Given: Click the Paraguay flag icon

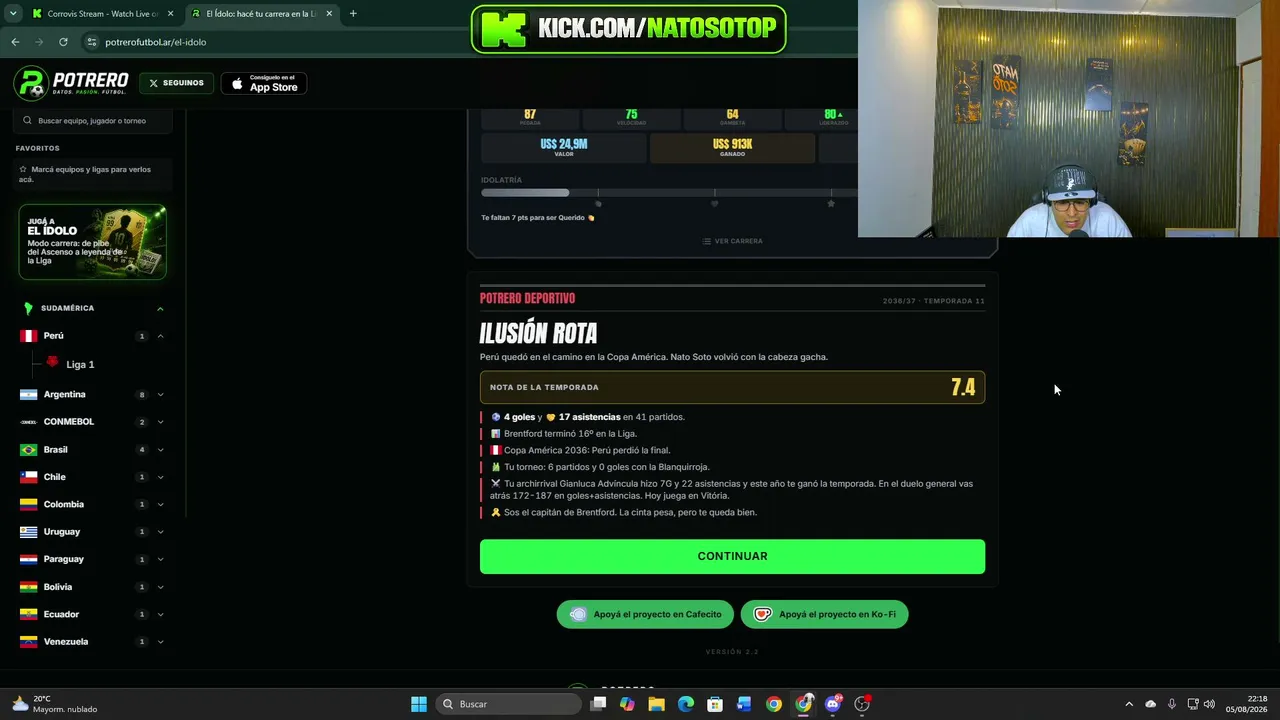Looking at the screenshot, I should coord(28,560).
